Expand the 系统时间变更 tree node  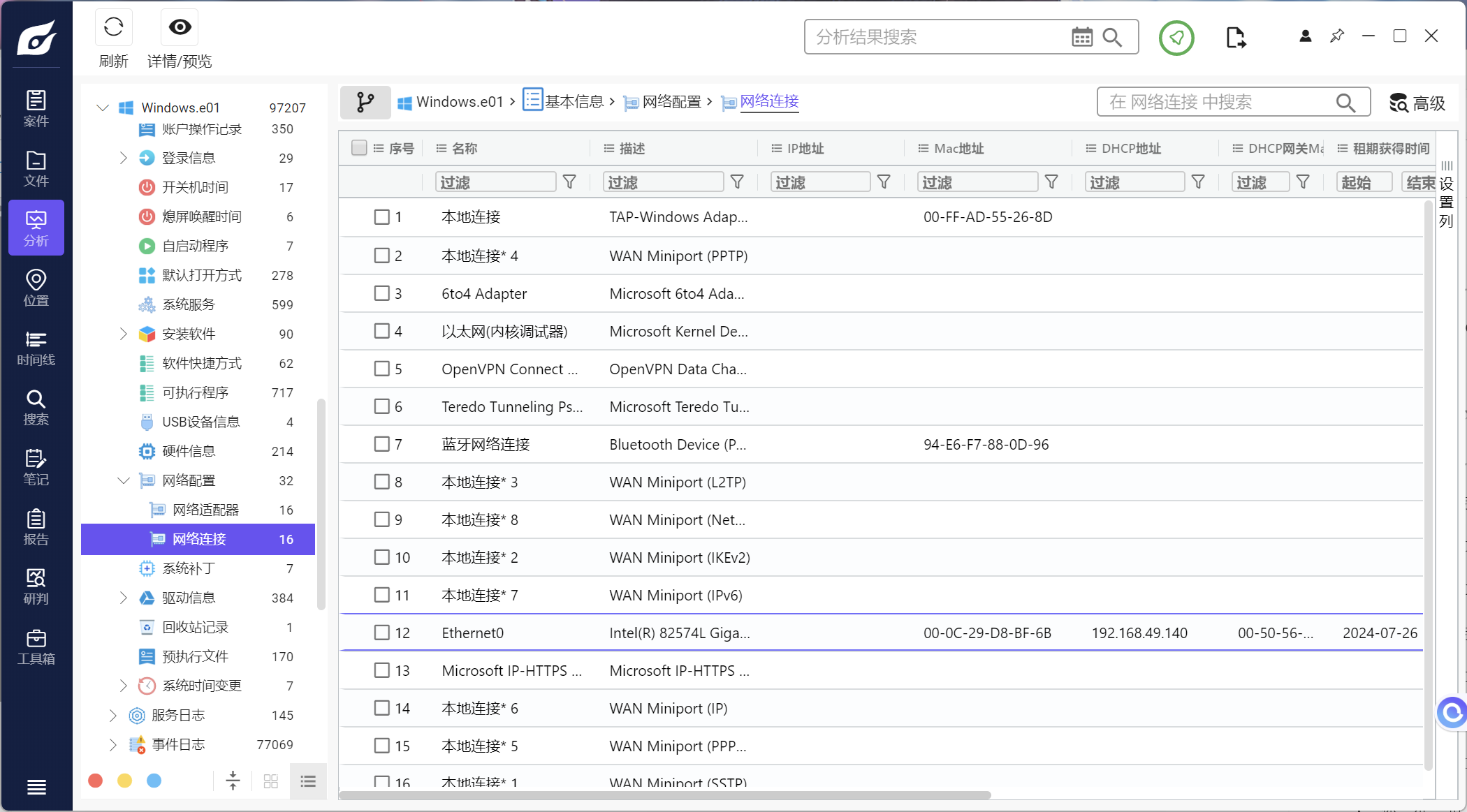coord(124,686)
